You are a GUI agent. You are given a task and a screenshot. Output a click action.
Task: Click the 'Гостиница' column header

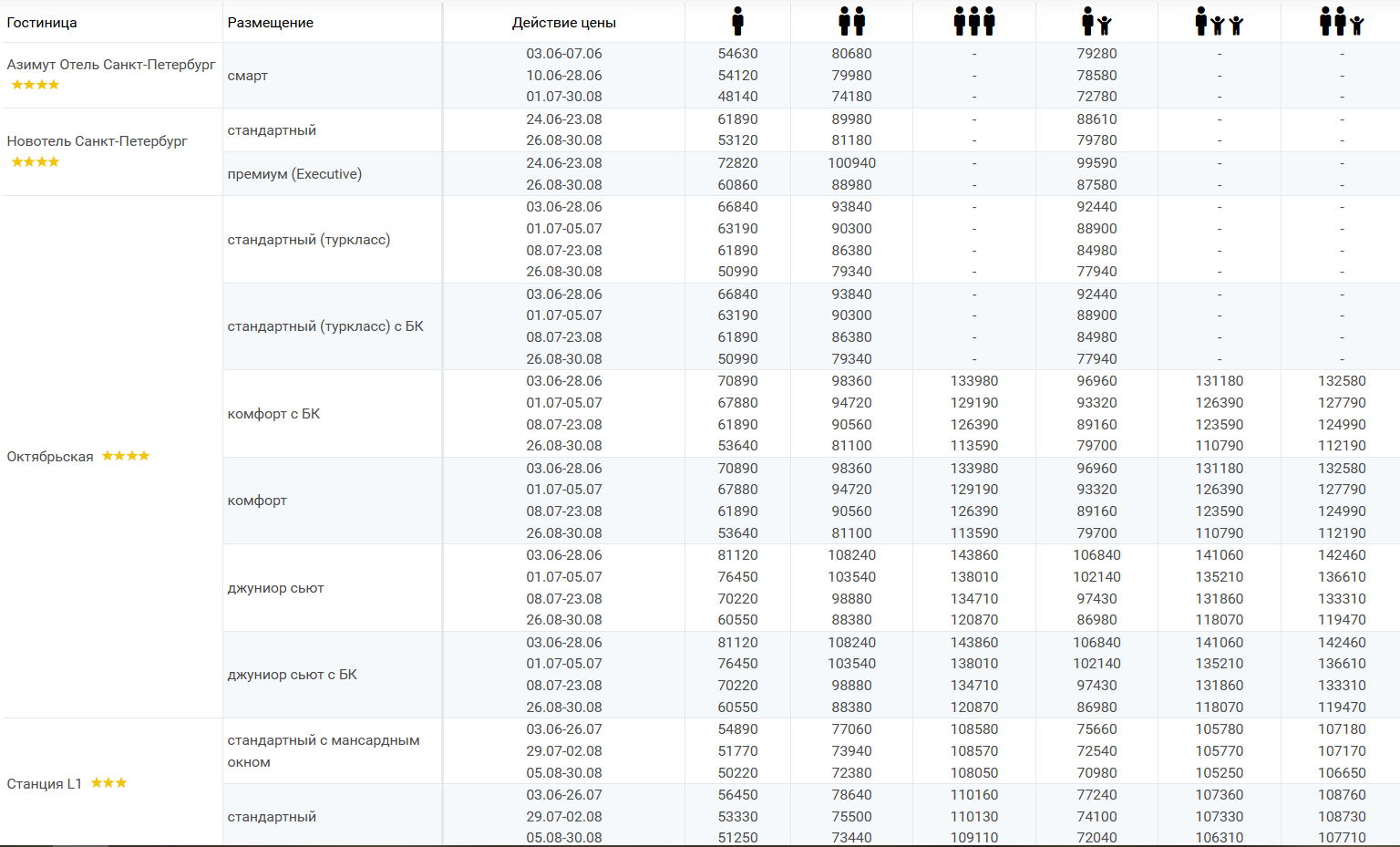(42, 23)
